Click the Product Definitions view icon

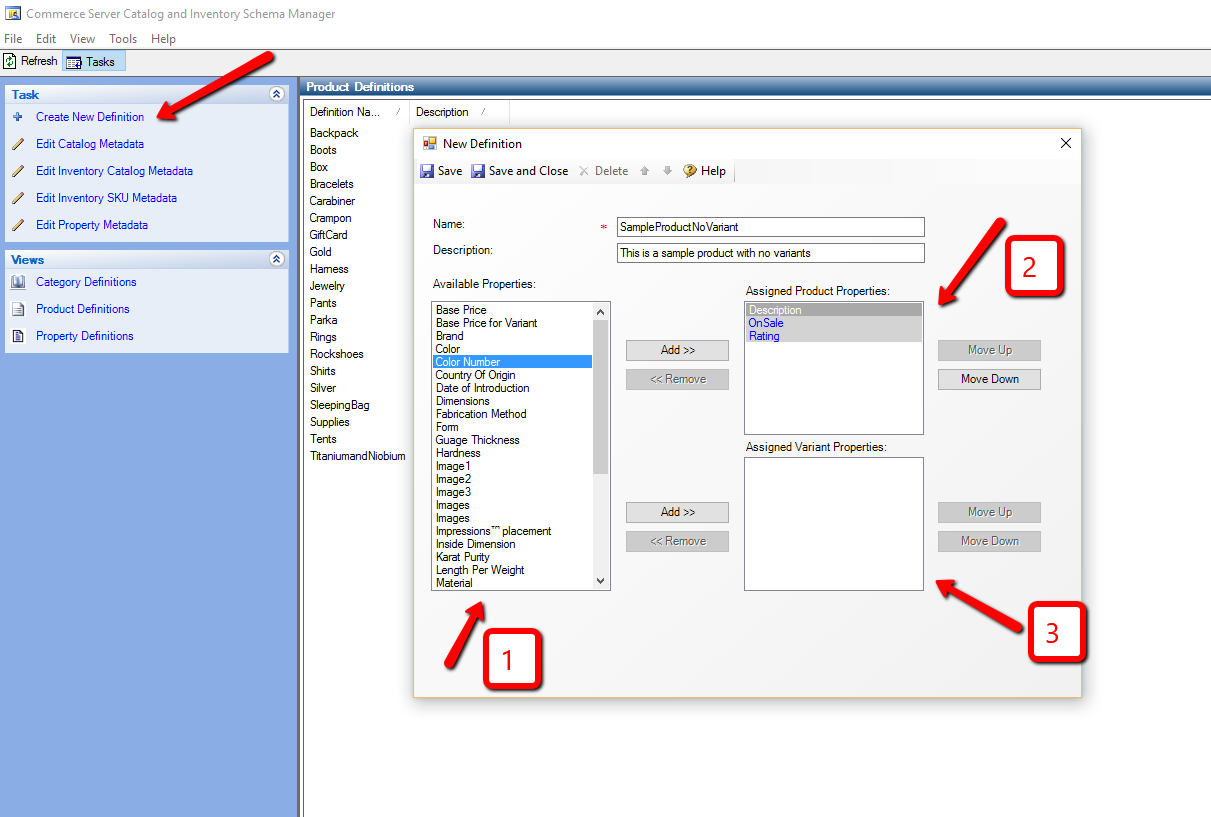(x=17, y=309)
